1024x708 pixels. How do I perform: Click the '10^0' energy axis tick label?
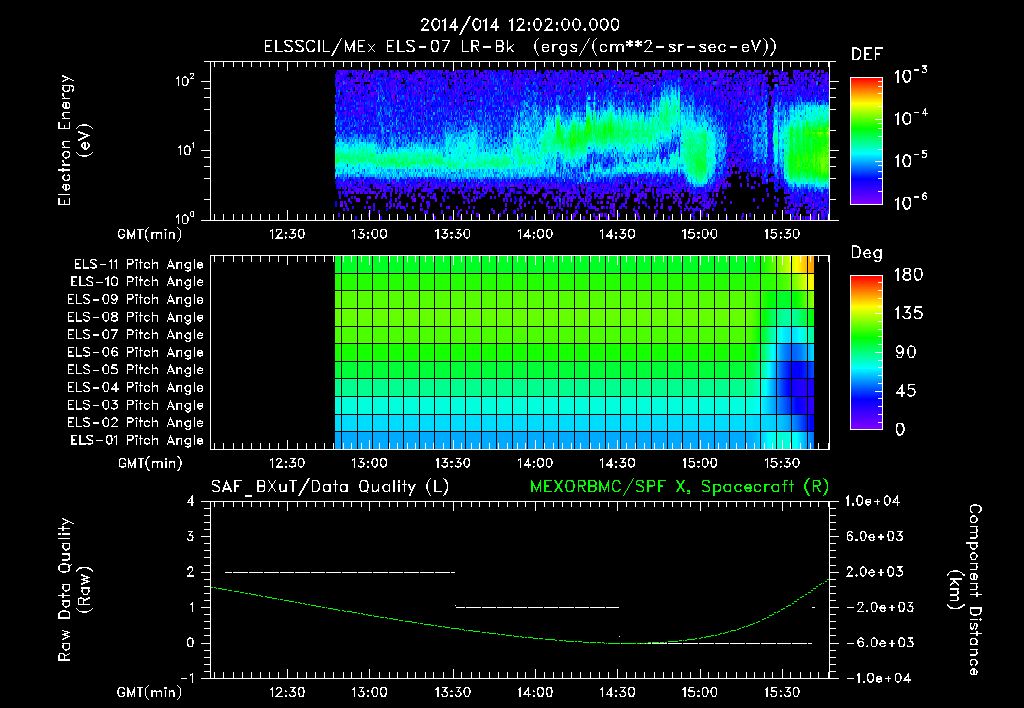185,217
